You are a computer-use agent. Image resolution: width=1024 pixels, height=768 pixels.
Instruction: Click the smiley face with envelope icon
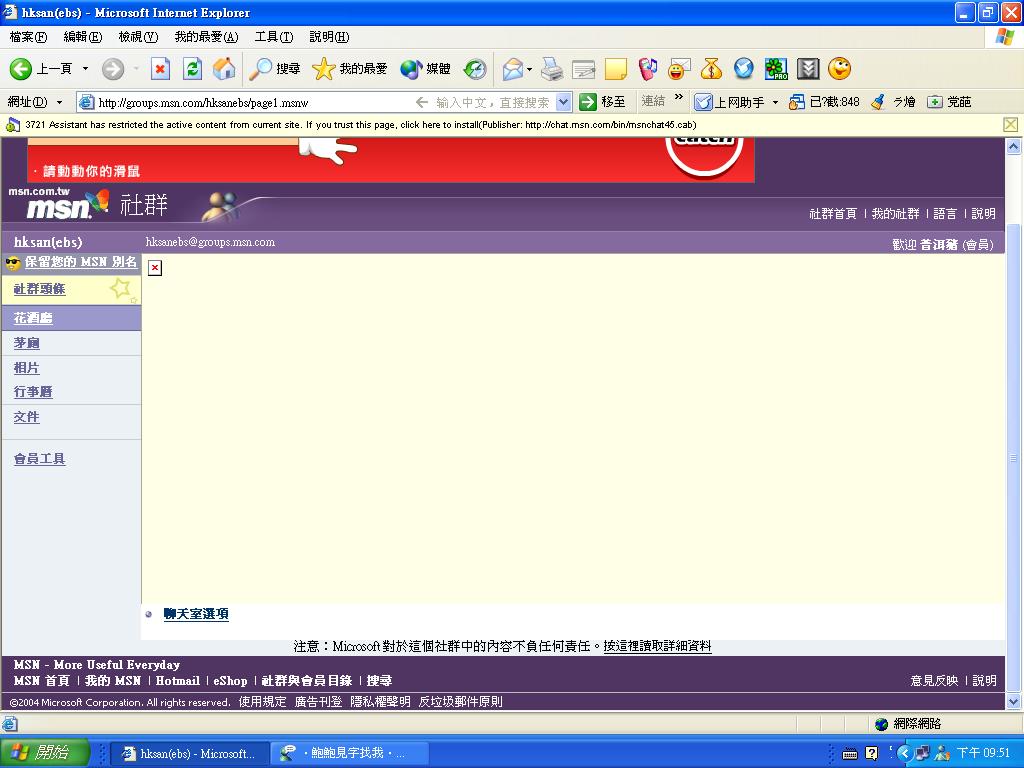(679, 69)
